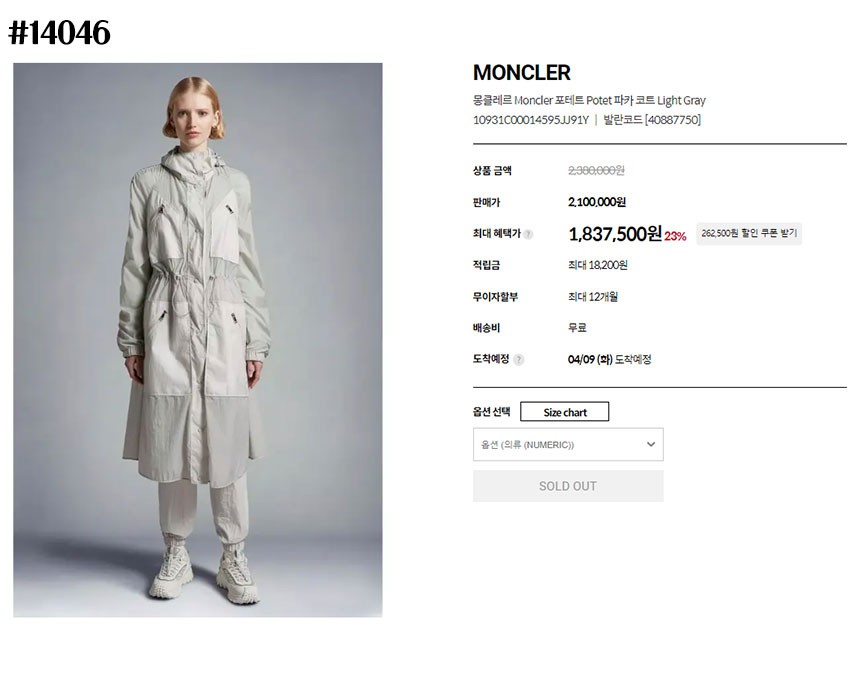
Task: Click the question mark next to 도착예정
Action: point(519,359)
